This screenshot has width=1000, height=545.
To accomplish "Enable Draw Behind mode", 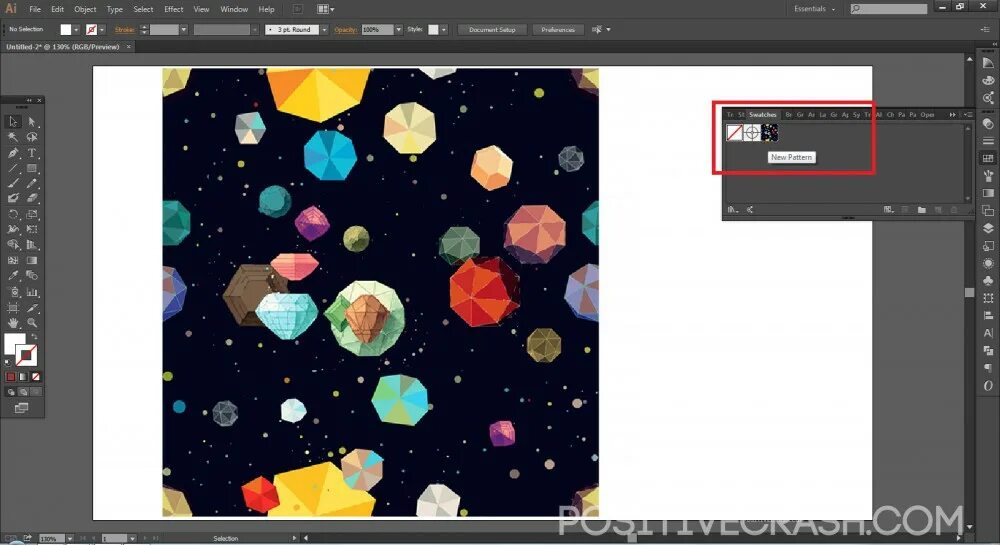I will (x=24, y=392).
